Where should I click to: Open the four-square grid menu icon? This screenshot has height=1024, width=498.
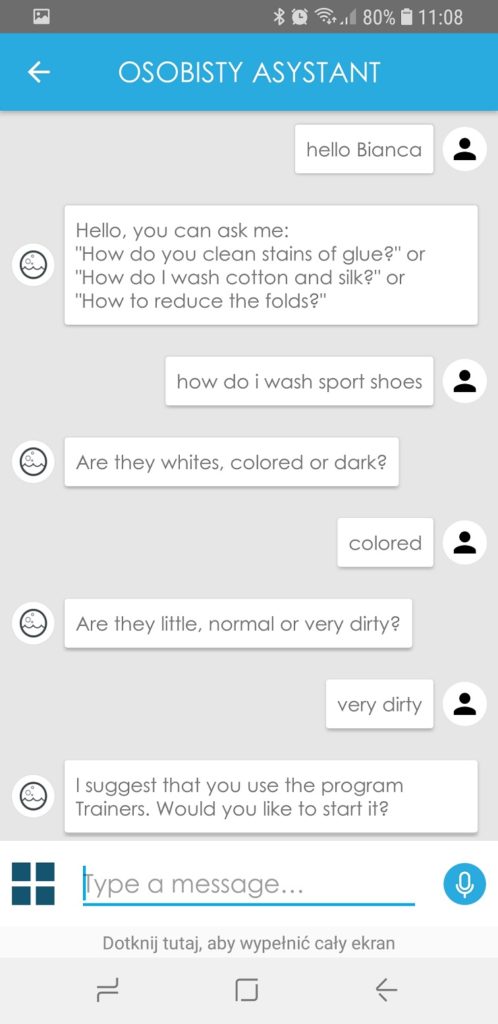33,884
